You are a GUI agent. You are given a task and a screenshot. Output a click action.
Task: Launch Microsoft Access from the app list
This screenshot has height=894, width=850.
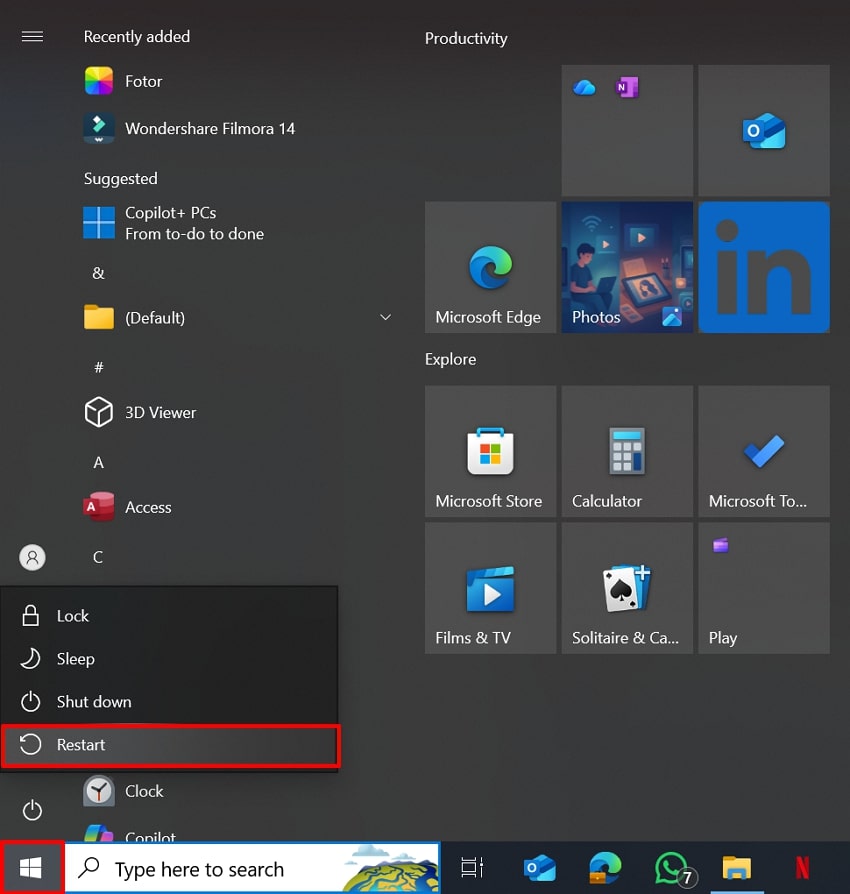point(148,507)
